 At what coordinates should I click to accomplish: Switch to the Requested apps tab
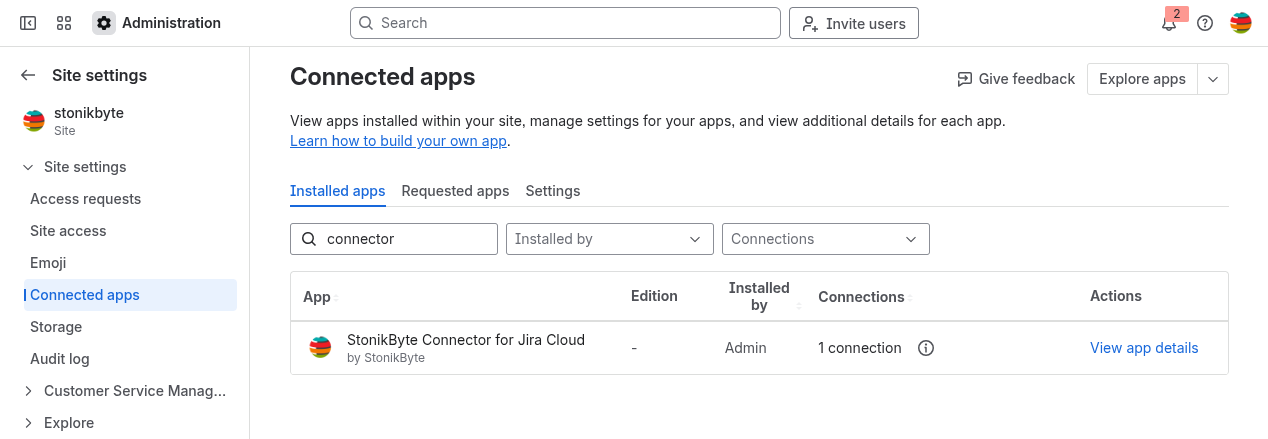(455, 191)
